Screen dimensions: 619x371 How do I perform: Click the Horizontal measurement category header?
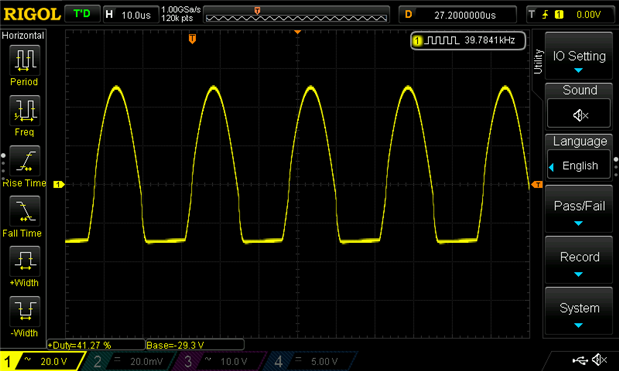click(x=23, y=36)
